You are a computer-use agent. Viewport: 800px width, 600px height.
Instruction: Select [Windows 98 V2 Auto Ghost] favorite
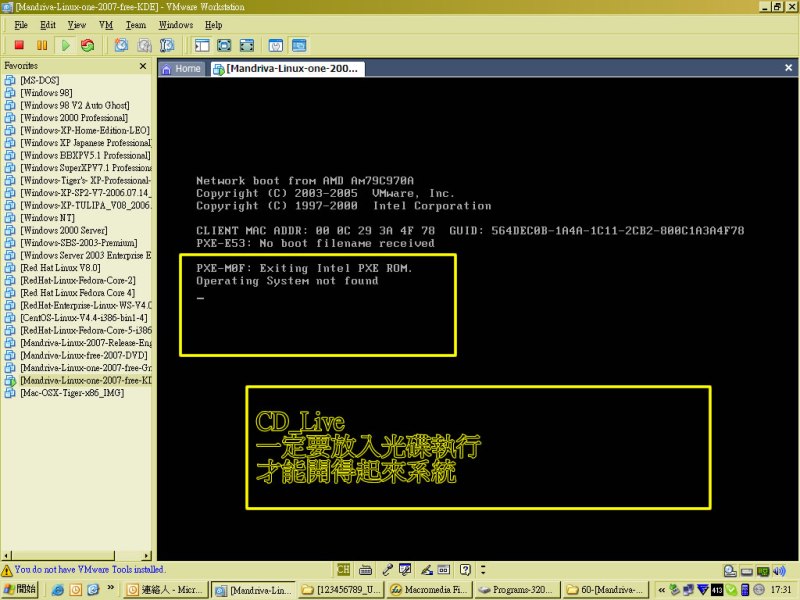(67, 105)
